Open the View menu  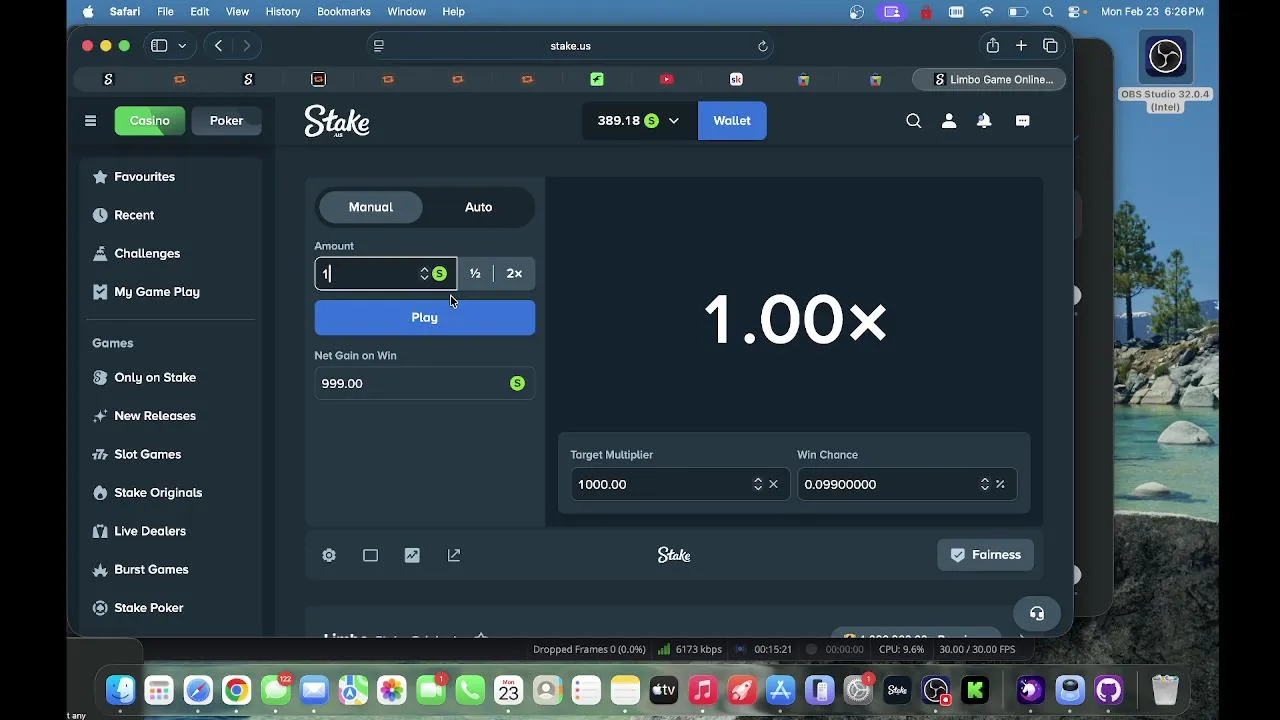[237, 12]
